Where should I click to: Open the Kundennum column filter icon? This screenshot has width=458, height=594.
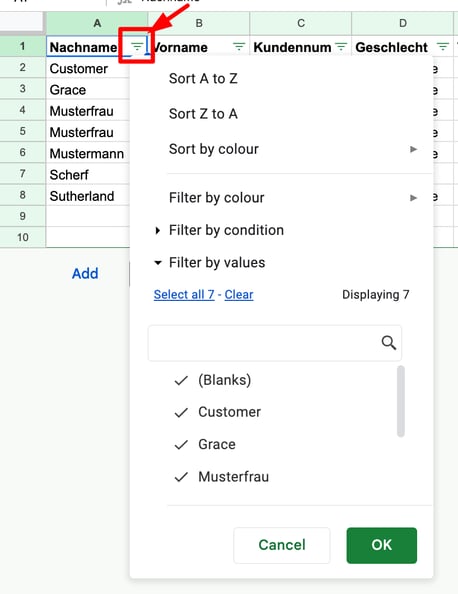pyautogui.click(x=341, y=47)
